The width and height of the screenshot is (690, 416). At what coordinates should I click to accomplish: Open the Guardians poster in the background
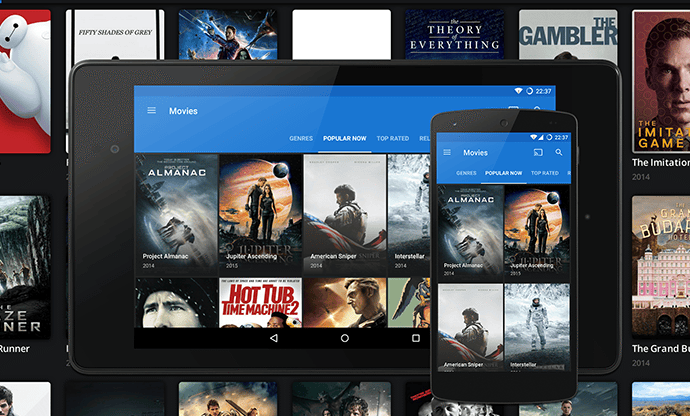coord(228,35)
